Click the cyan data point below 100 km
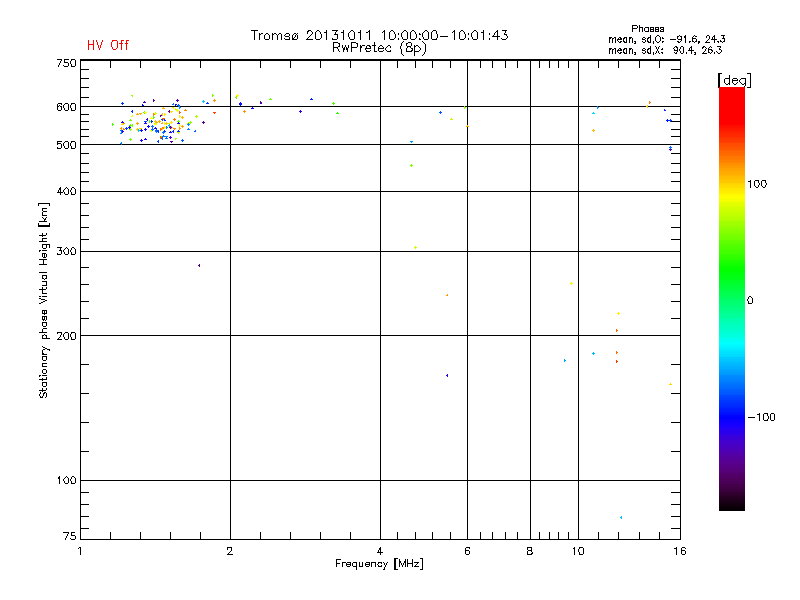The width and height of the screenshot is (800, 600). pos(621,517)
